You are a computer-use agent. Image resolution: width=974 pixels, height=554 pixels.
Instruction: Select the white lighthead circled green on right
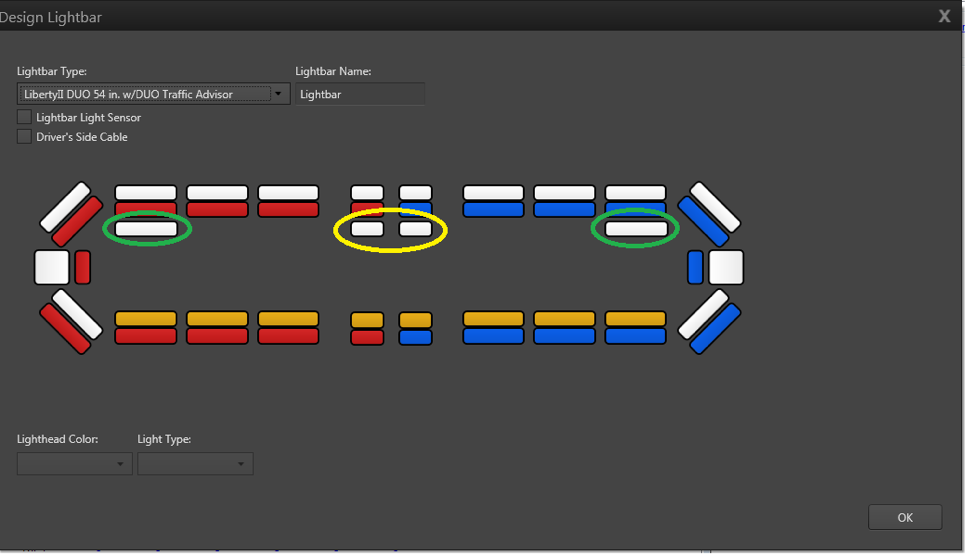tap(635, 229)
